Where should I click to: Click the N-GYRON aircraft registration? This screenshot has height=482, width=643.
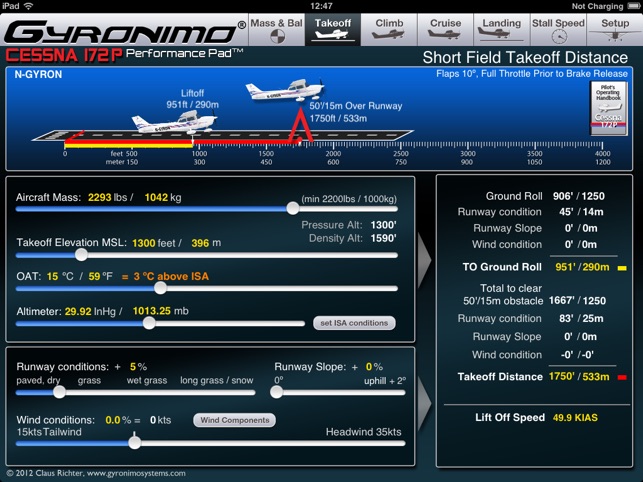pos(38,75)
